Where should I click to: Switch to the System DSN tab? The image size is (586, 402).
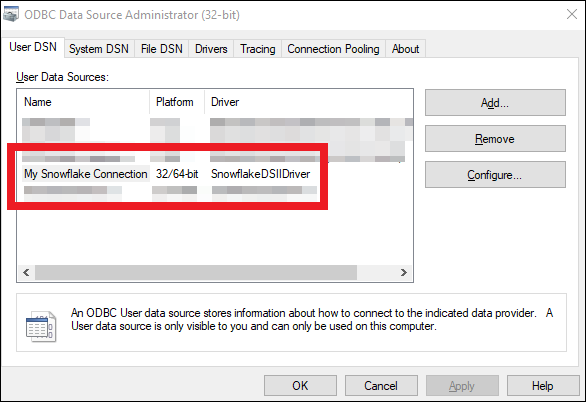[x=99, y=49]
